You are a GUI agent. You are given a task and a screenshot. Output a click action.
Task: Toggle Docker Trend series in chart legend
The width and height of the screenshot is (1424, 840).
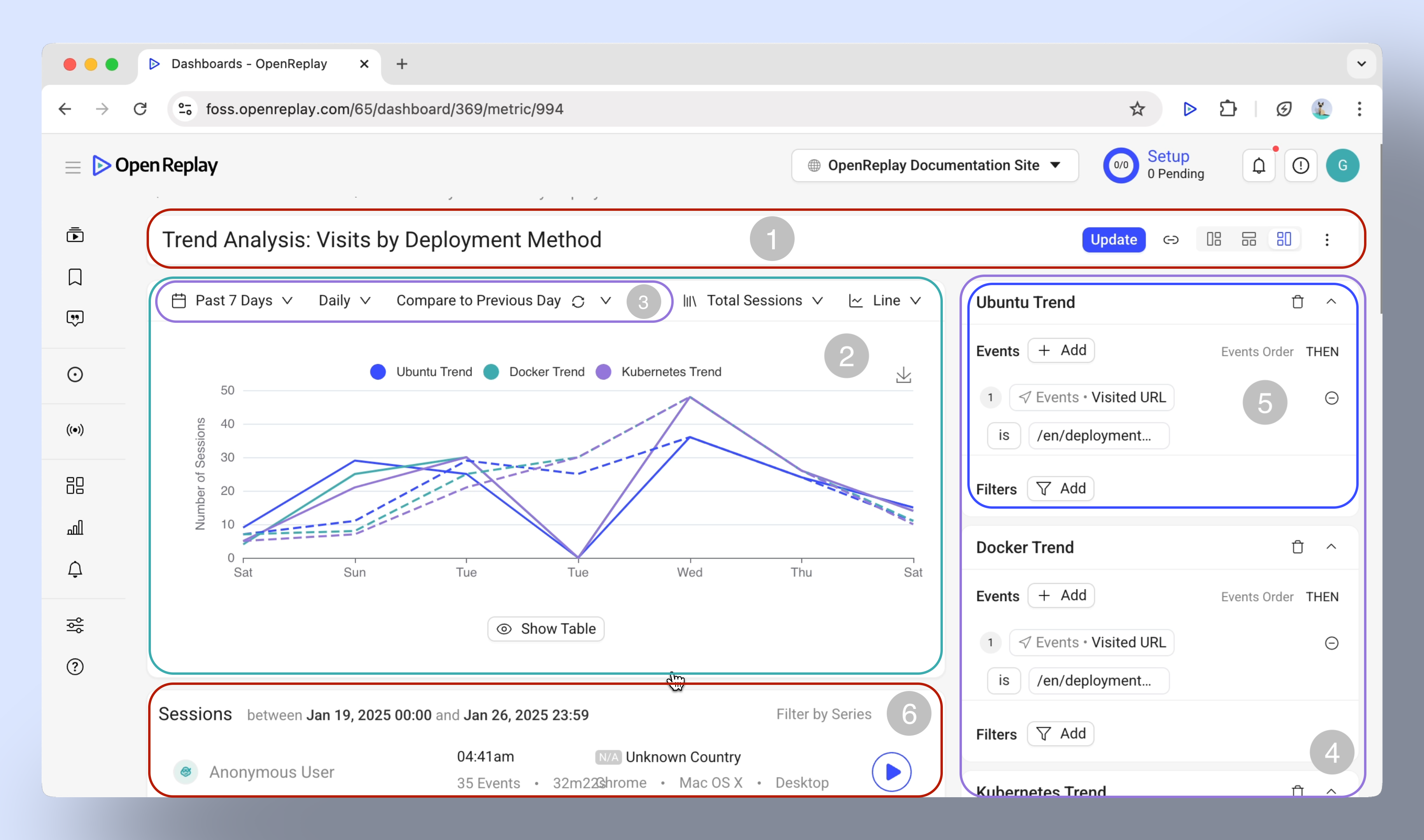click(x=534, y=372)
